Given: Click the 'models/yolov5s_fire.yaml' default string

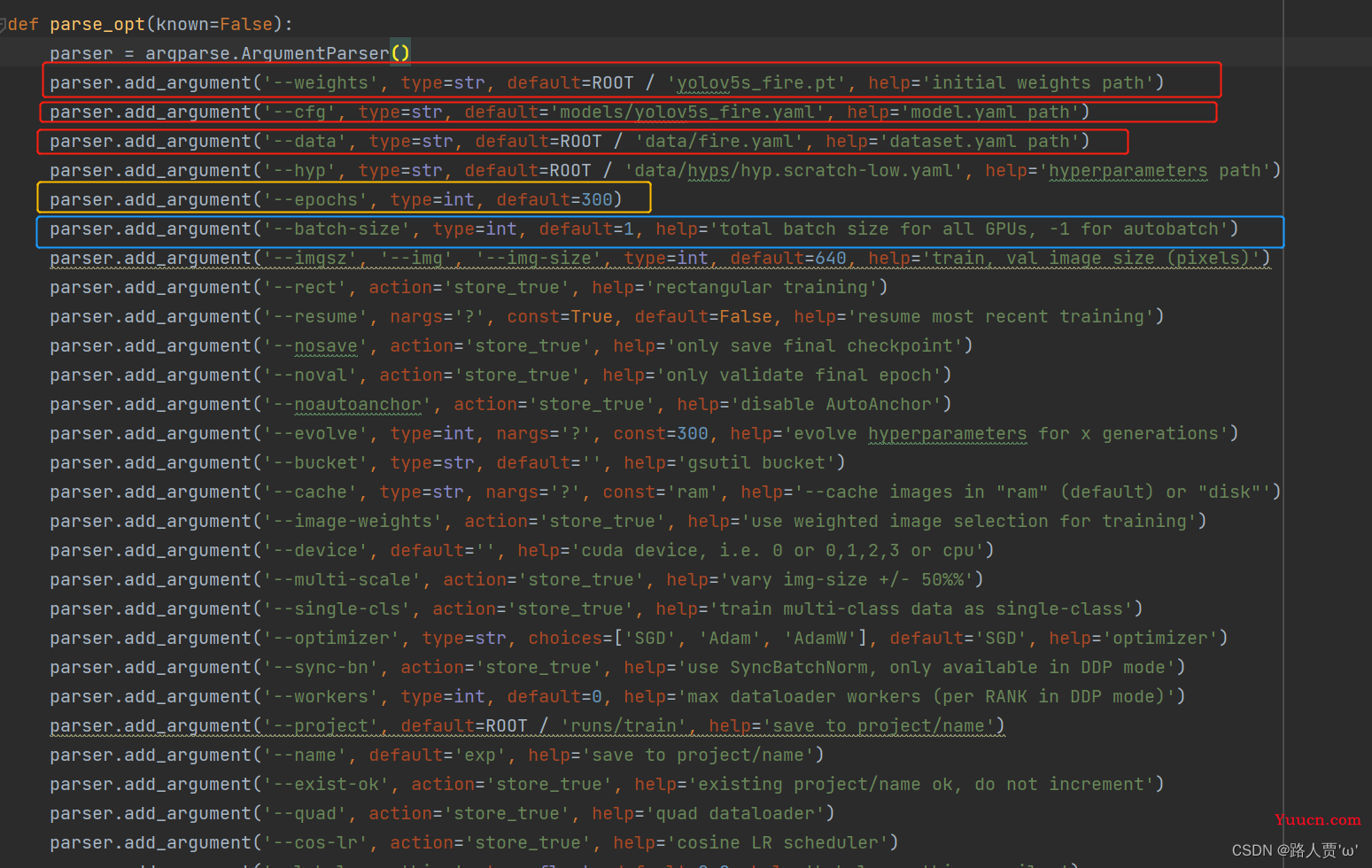Looking at the screenshot, I should coord(687,112).
